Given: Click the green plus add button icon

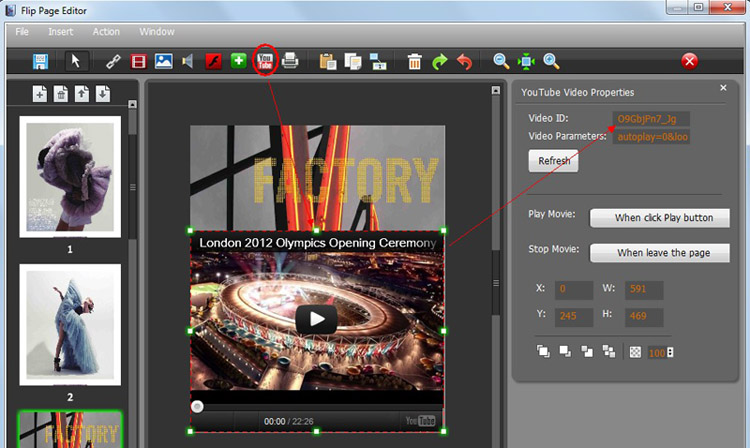Looking at the screenshot, I should pyautogui.click(x=239, y=61).
